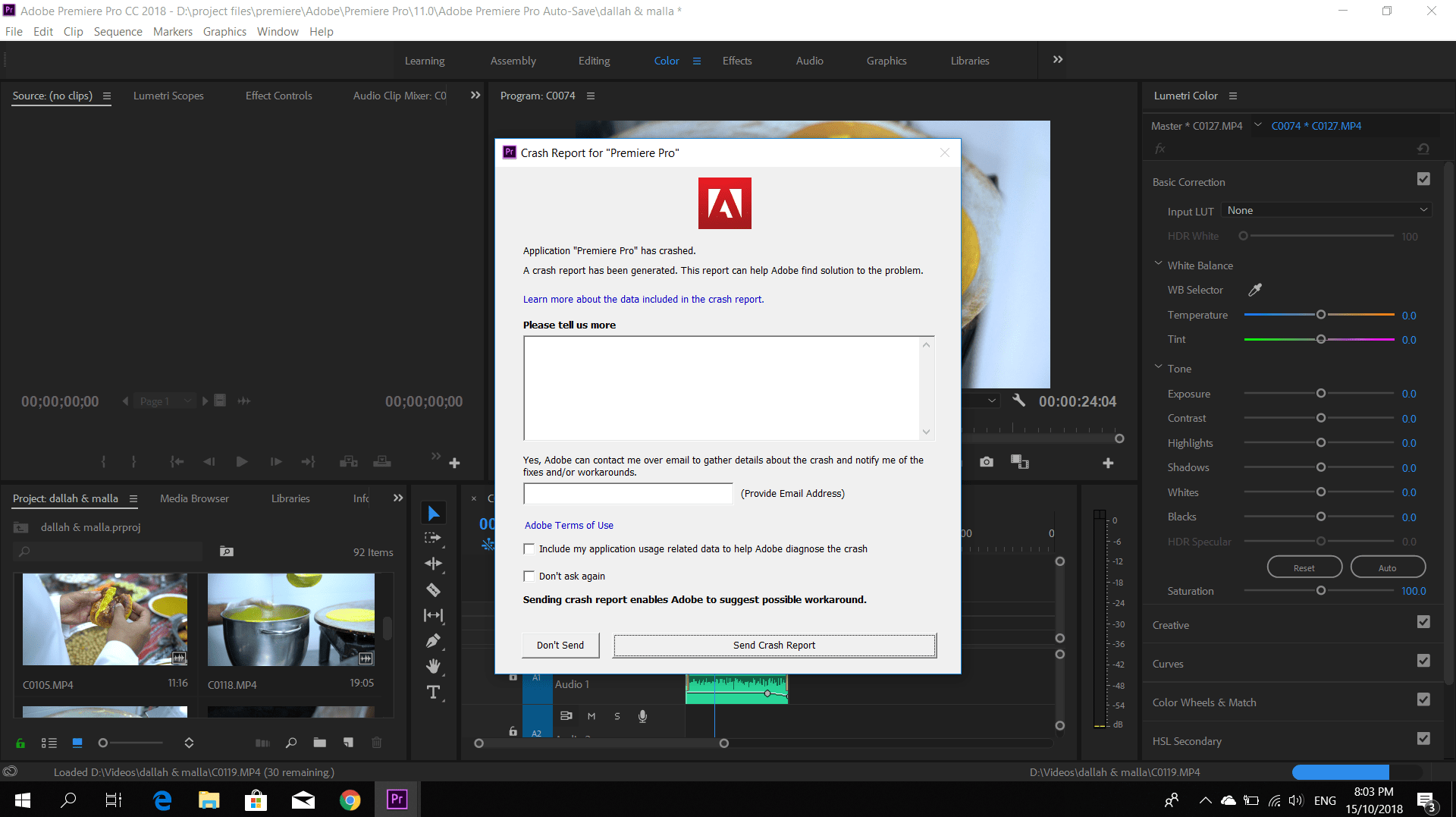
Task: Switch to the Effects workspace
Action: click(x=736, y=61)
